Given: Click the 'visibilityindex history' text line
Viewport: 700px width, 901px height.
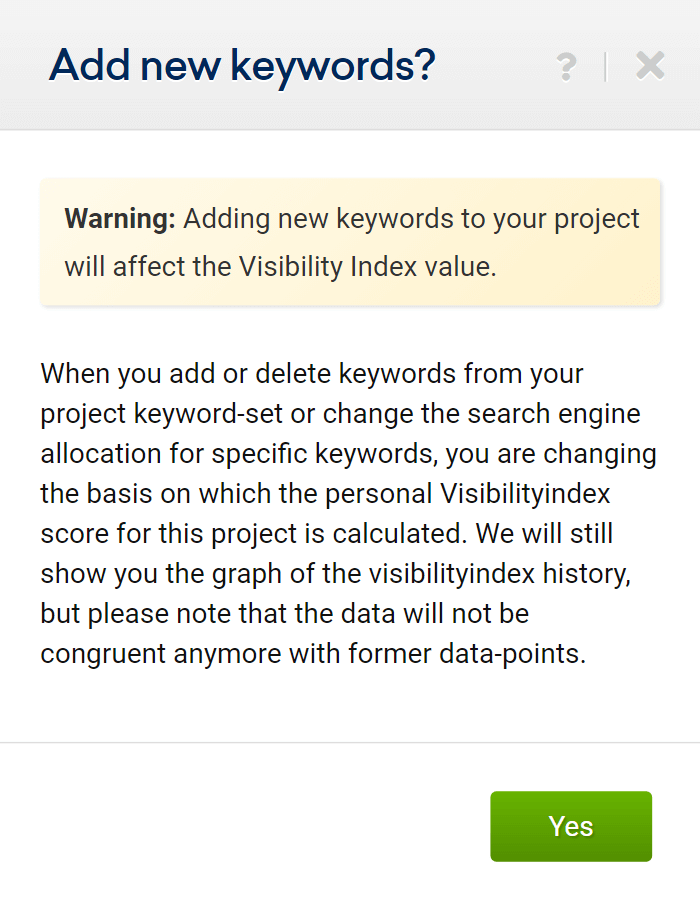Looking at the screenshot, I should (336, 574).
